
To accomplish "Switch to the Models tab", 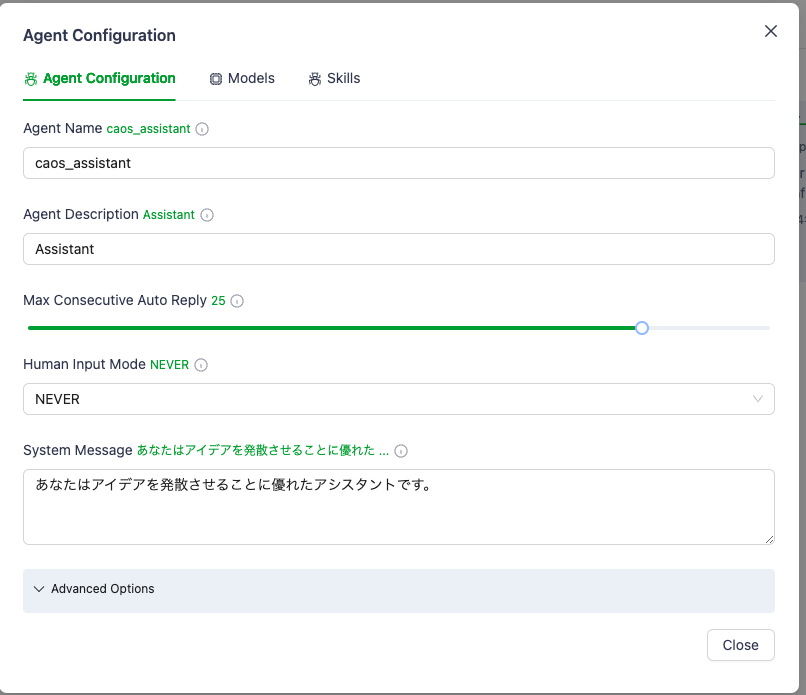I will click(242, 79).
